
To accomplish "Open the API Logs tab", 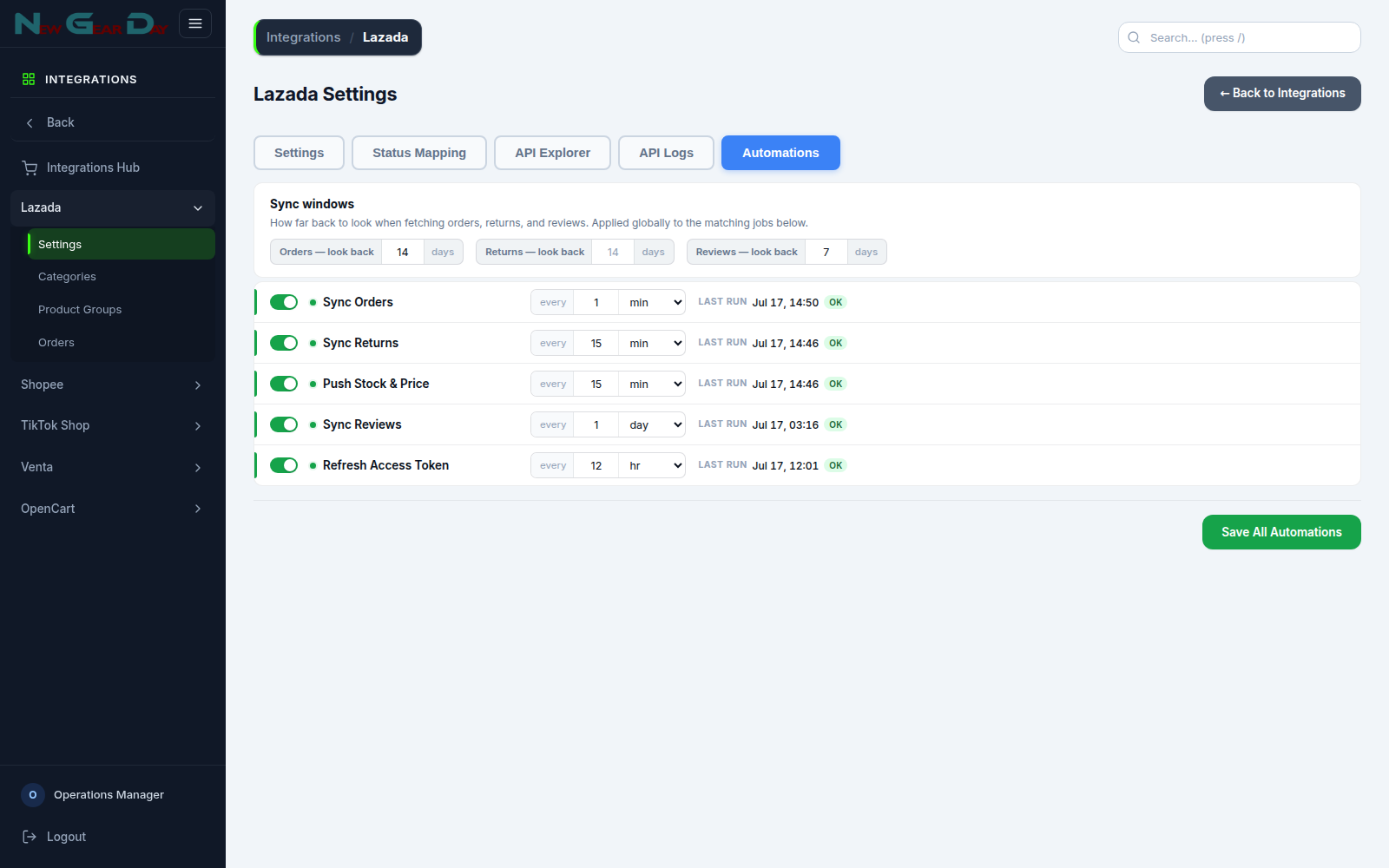I will [x=666, y=153].
